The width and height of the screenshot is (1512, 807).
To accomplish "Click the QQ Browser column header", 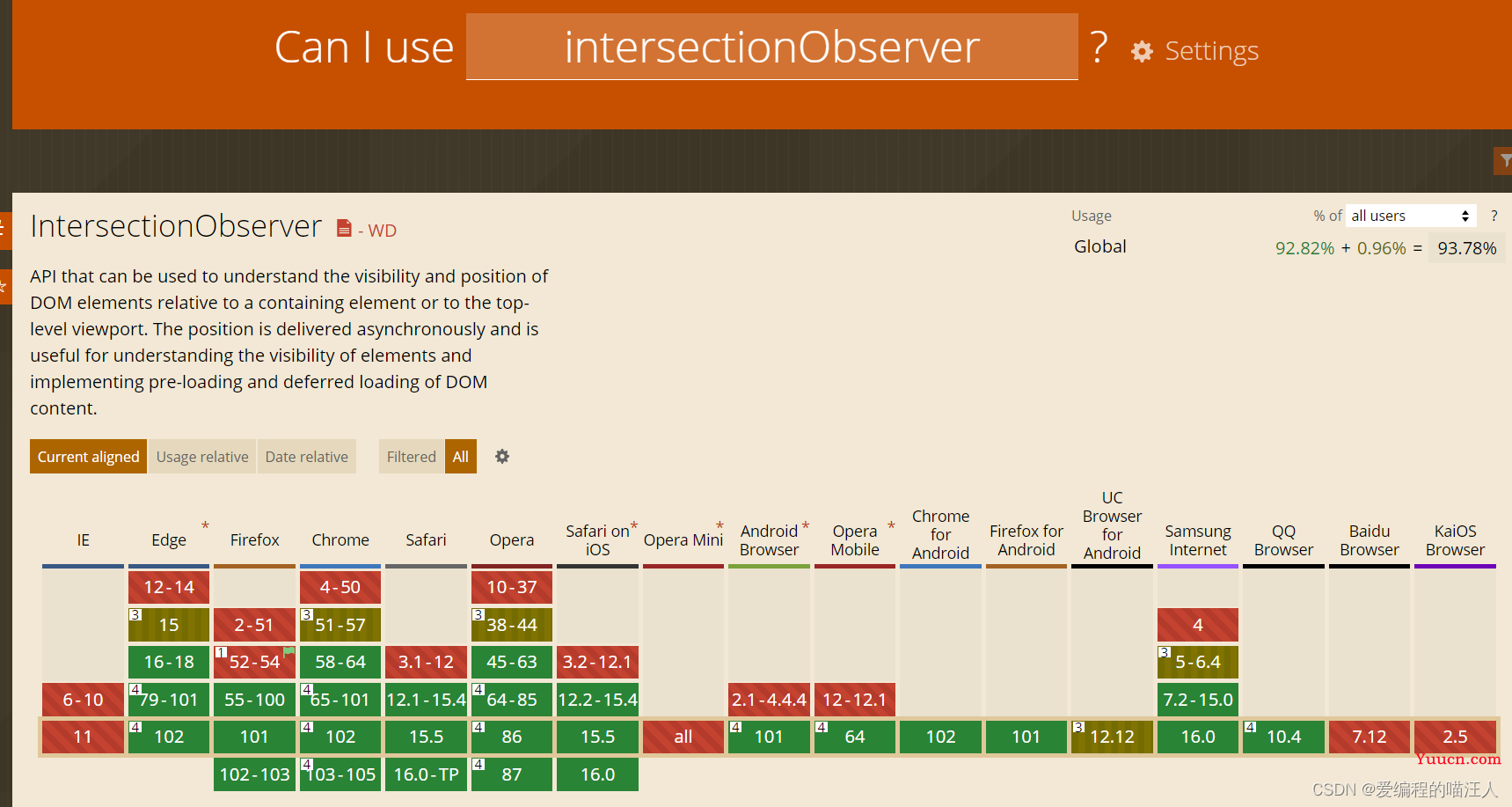I will [x=1284, y=540].
